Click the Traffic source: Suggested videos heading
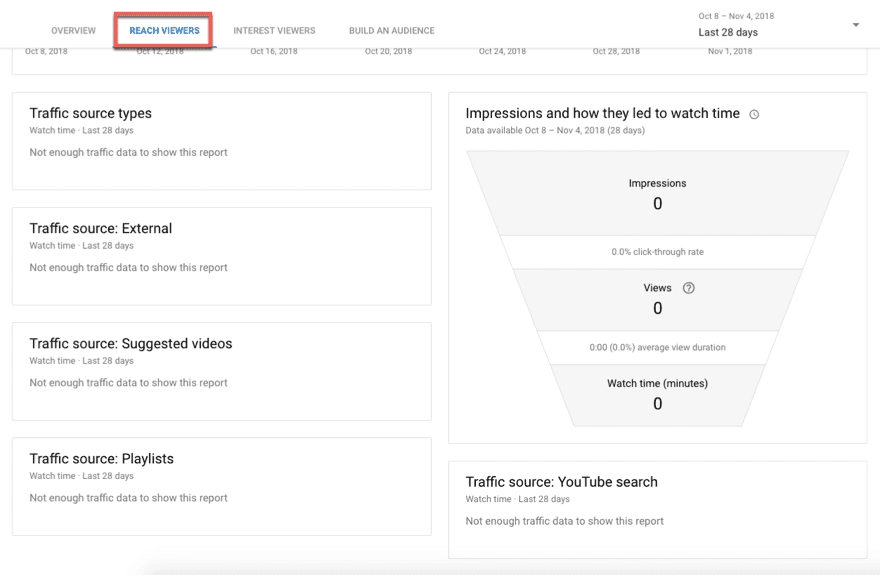Screen dimensions: 880x575 click(131, 343)
